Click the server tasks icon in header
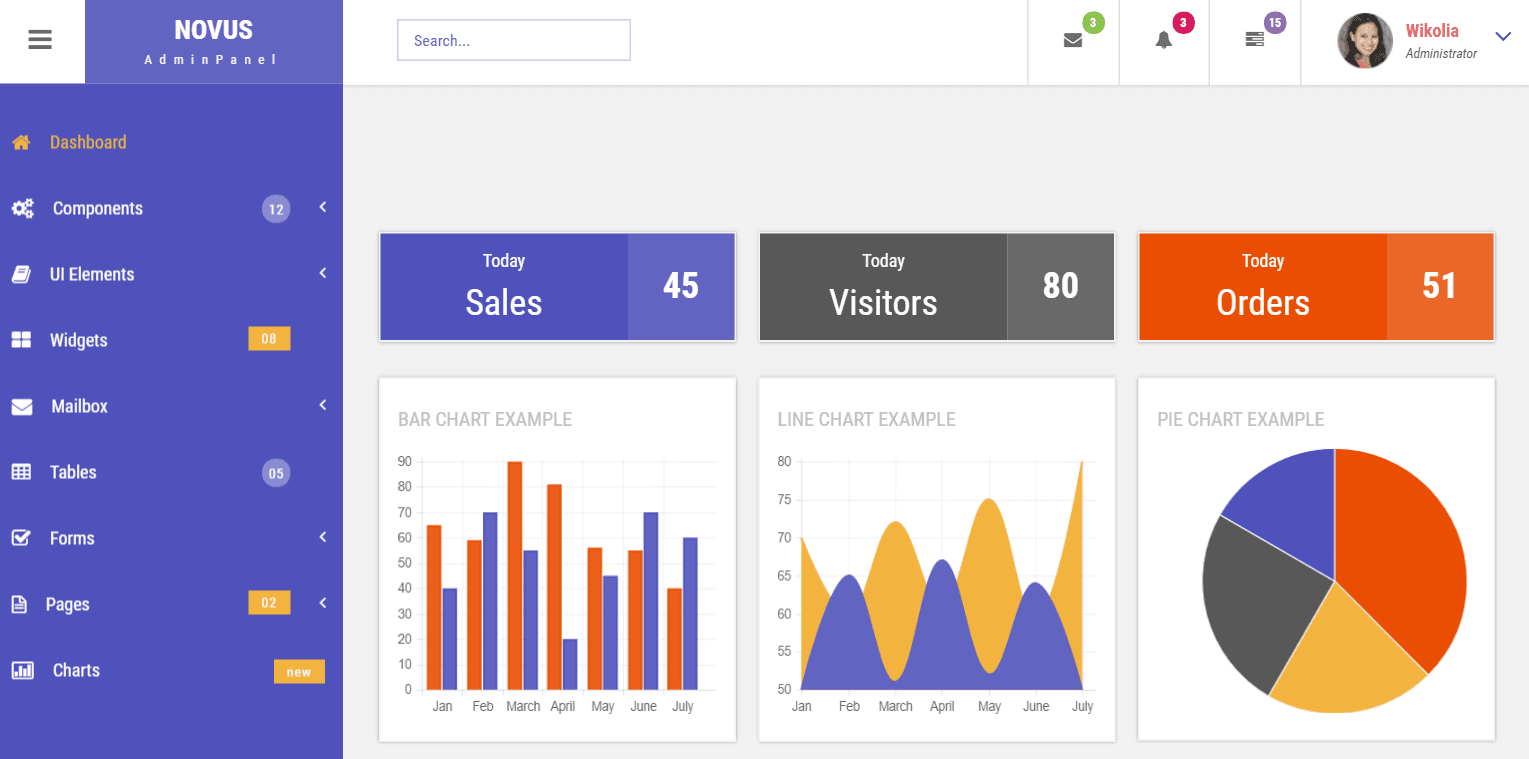The height and width of the screenshot is (759, 1529). (1254, 40)
